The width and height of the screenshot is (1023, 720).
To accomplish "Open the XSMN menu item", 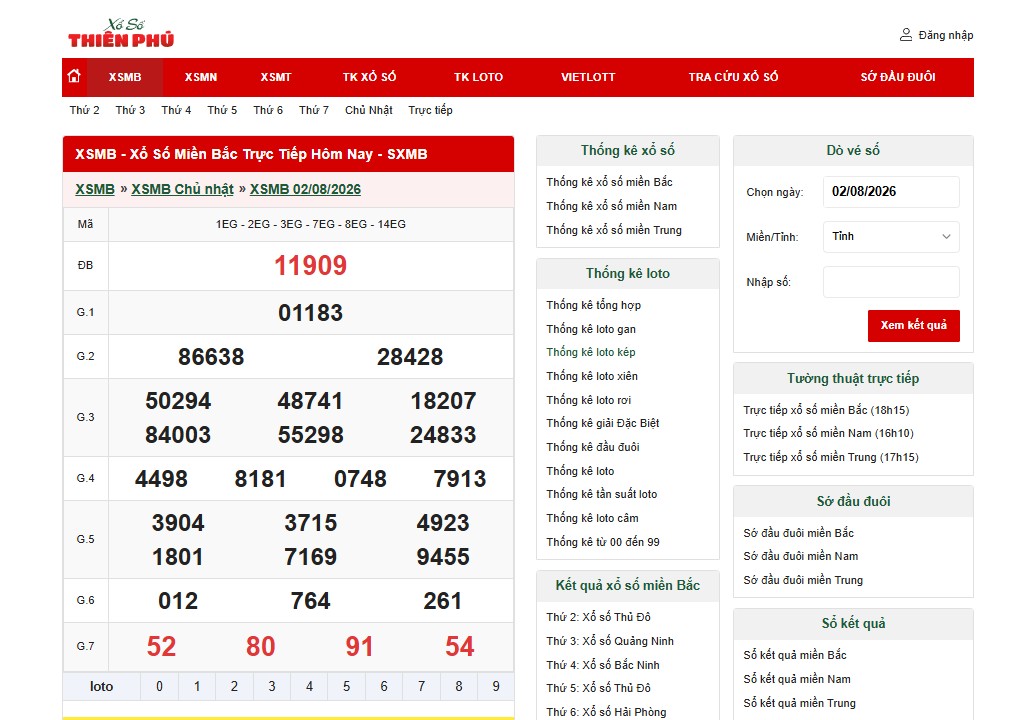I will 201,77.
